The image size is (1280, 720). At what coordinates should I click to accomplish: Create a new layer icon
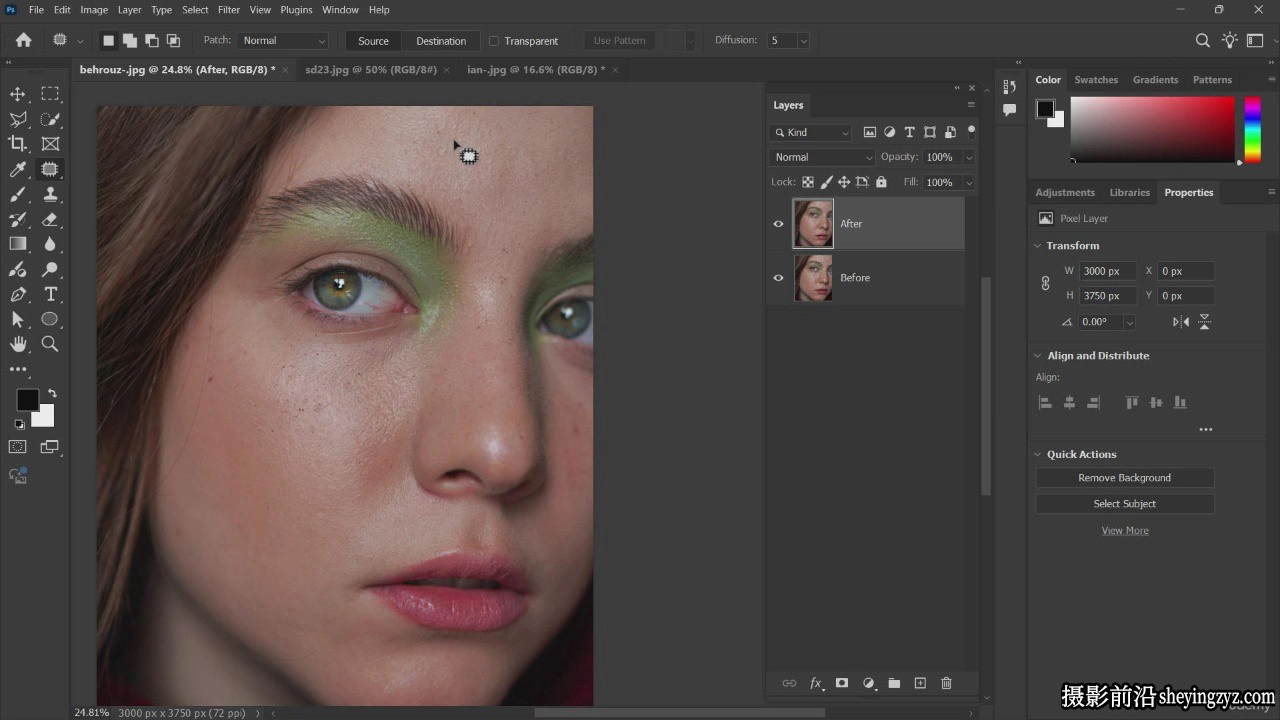920,683
